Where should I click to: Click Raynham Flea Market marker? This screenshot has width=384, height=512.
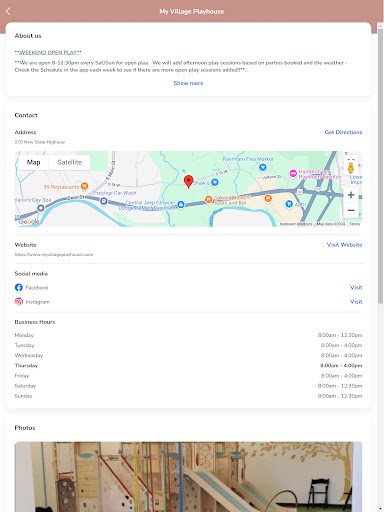click(x=263, y=167)
